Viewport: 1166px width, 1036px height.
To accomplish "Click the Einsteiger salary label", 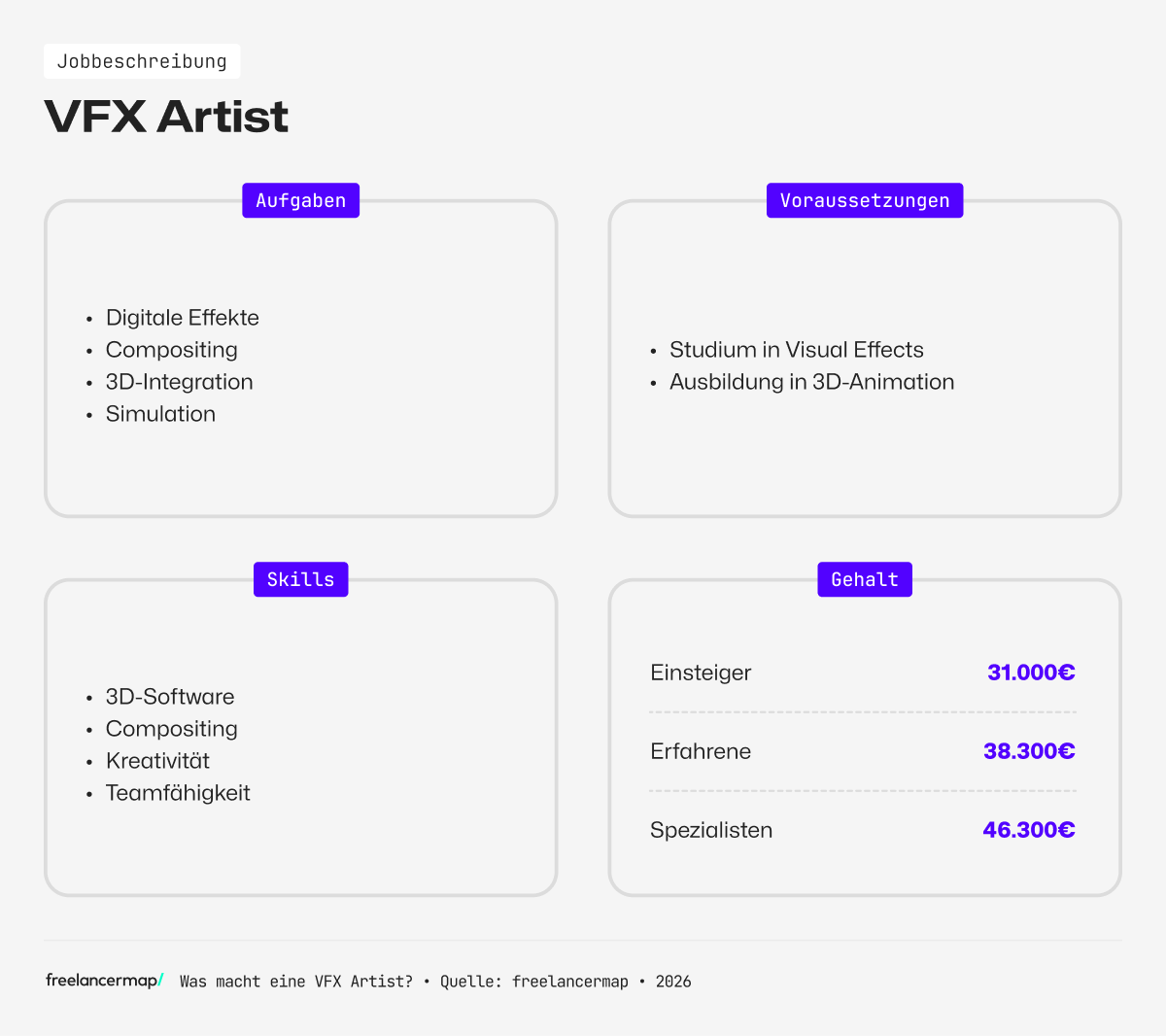I will [x=701, y=673].
